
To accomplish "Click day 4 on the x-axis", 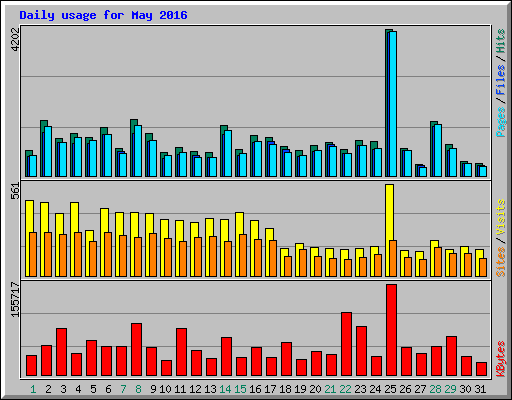I will pyautogui.click(x=78, y=389).
